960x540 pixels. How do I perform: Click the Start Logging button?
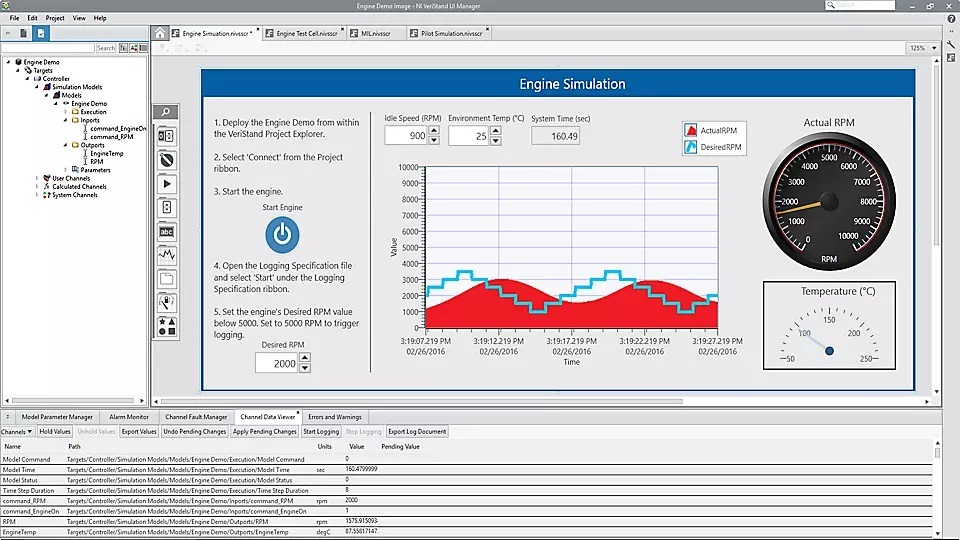click(321, 432)
